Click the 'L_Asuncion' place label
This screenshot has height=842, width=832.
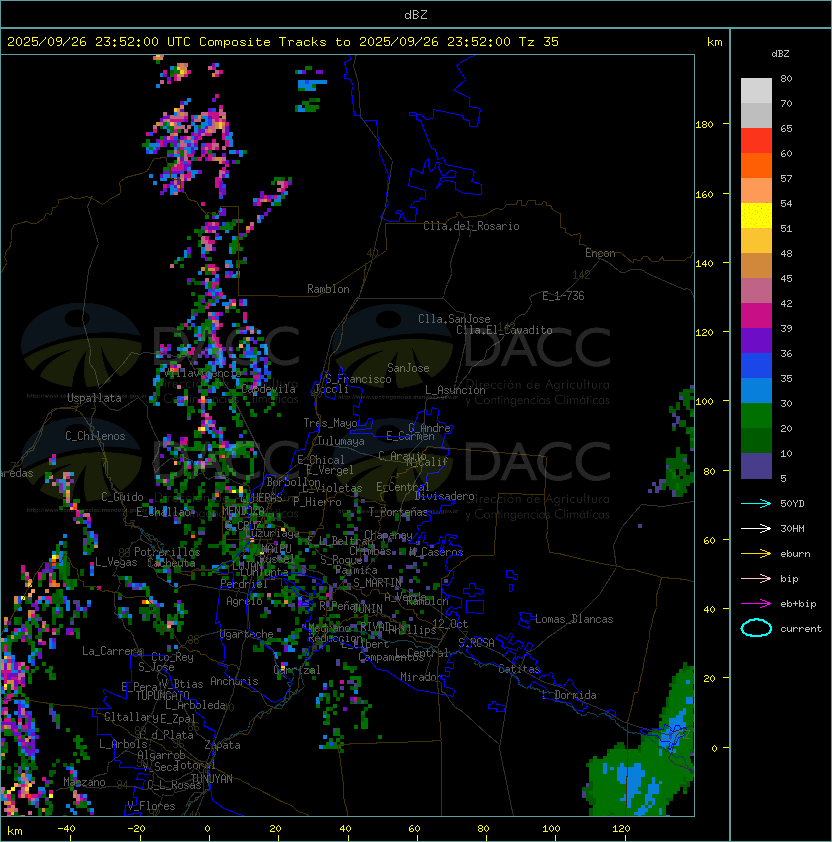(455, 390)
